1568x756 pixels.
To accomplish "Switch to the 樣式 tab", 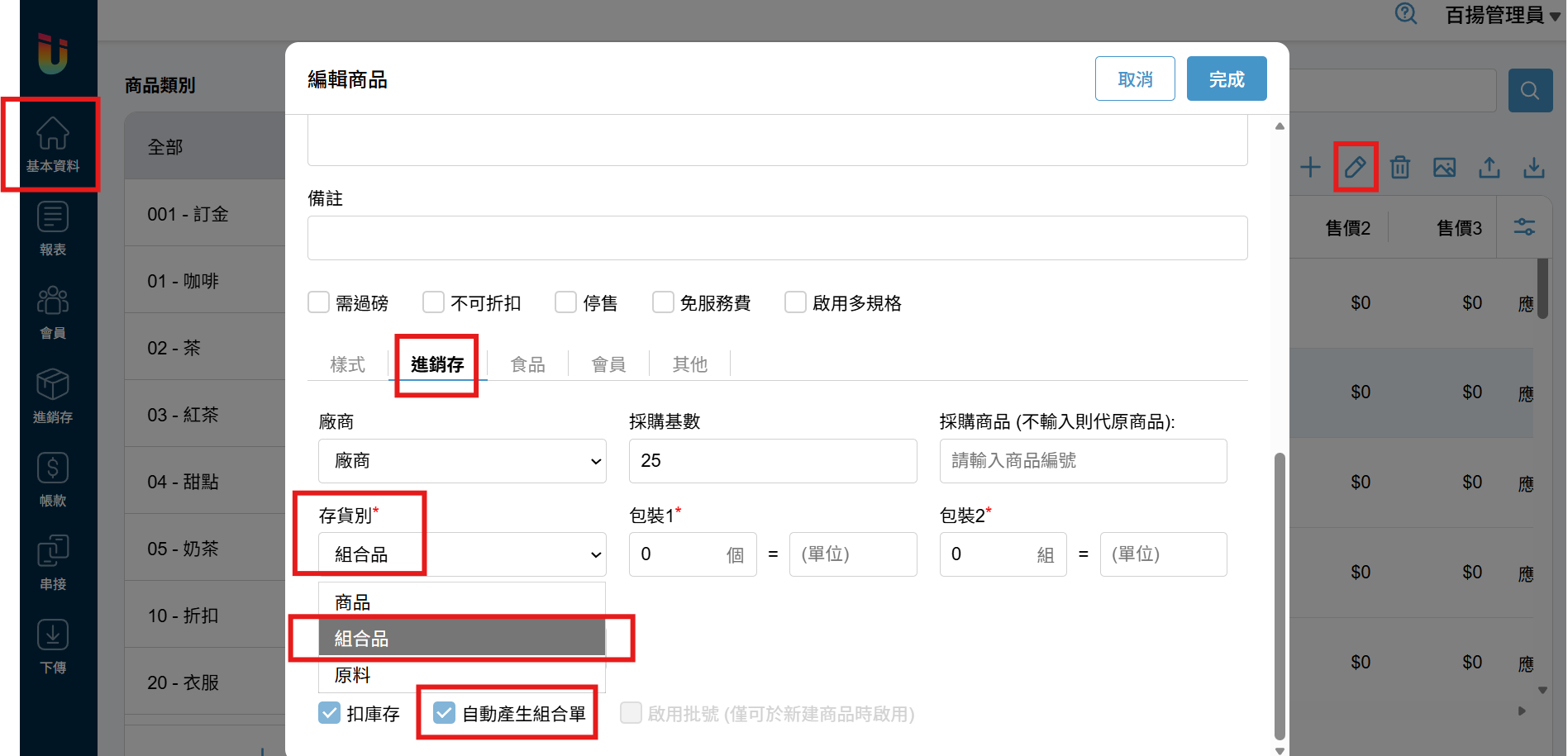I will pyautogui.click(x=347, y=364).
